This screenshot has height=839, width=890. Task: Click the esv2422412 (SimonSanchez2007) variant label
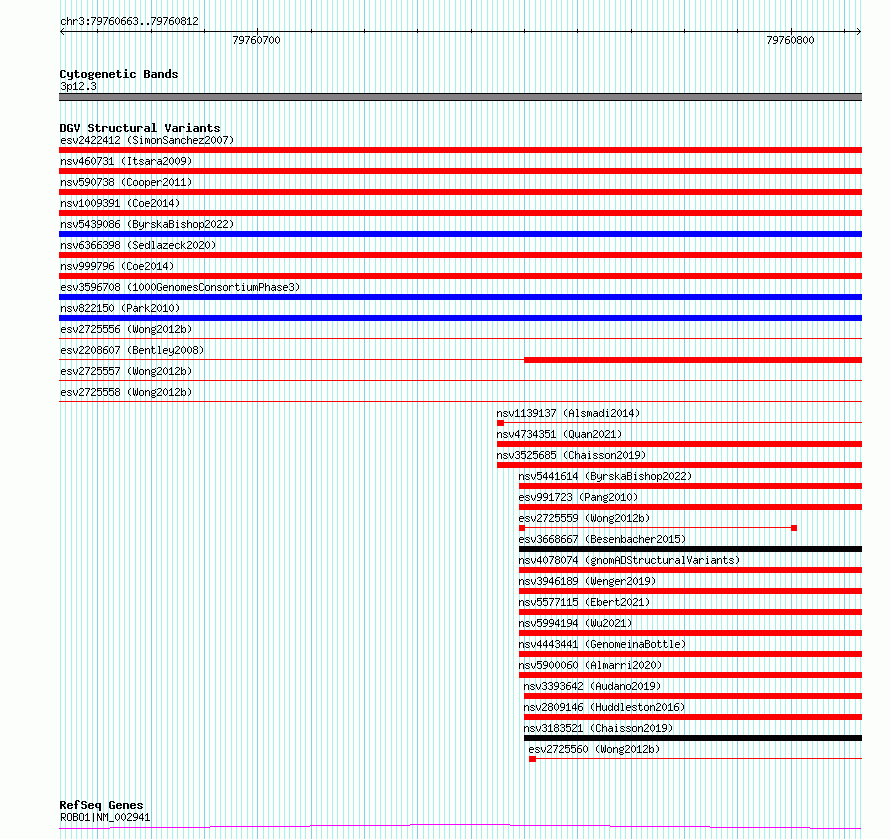pyautogui.click(x=147, y=140)
